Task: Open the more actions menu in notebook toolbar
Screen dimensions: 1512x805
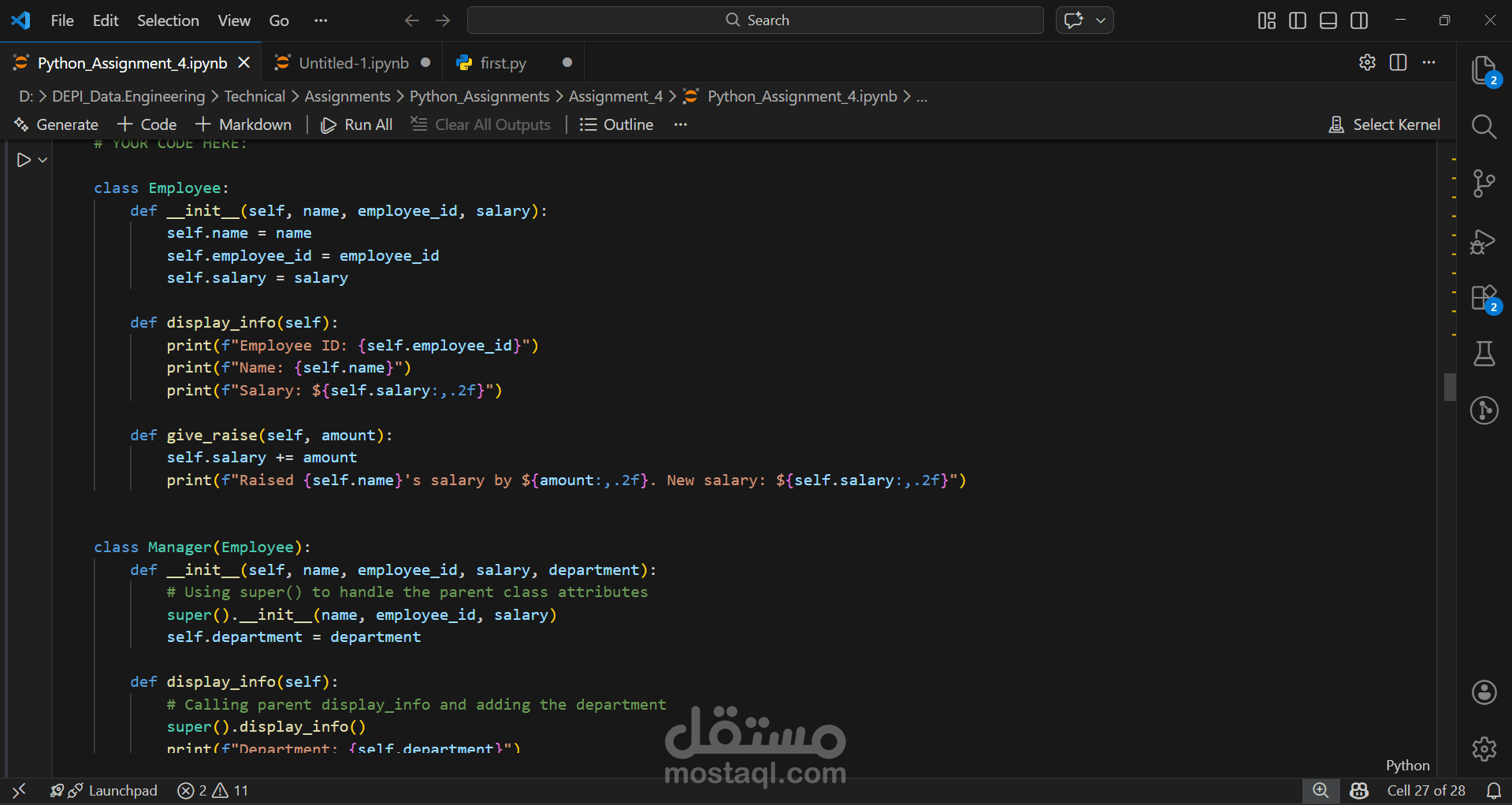Action: [x=681, y=124]
